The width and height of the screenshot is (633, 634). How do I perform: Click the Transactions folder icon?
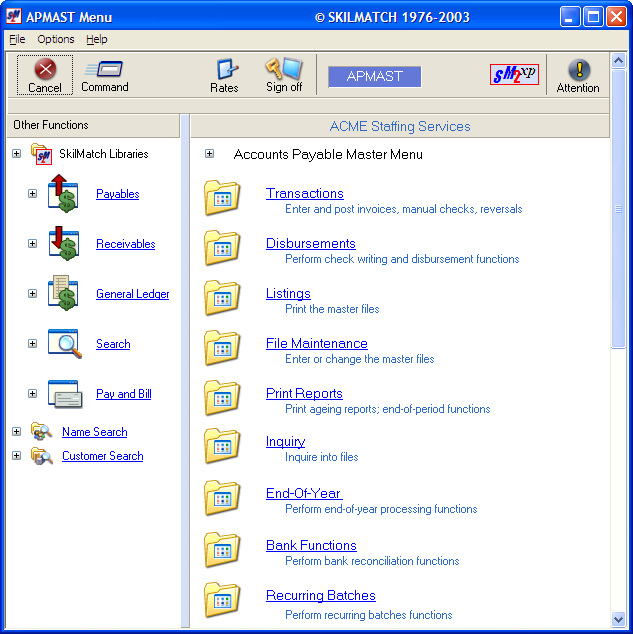[x=222, y=197]
